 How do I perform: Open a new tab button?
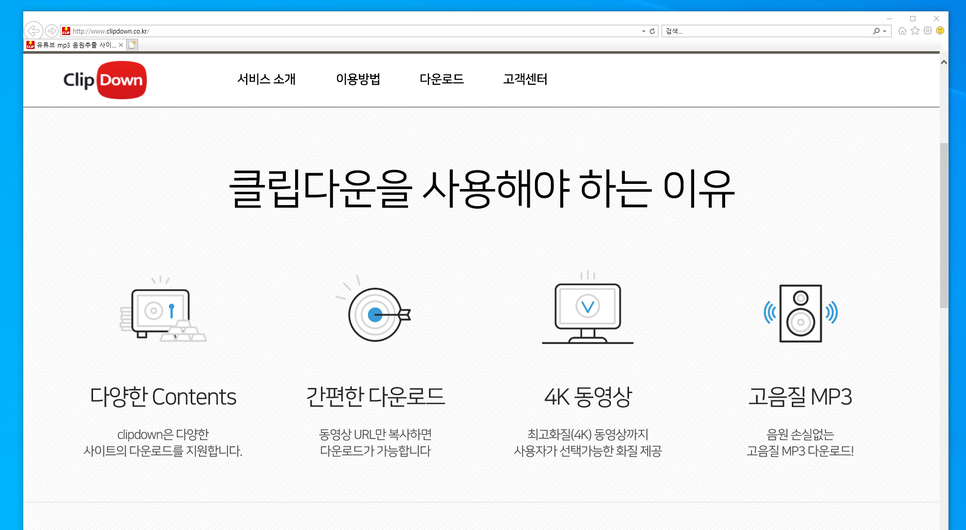(x=132, y=45)
